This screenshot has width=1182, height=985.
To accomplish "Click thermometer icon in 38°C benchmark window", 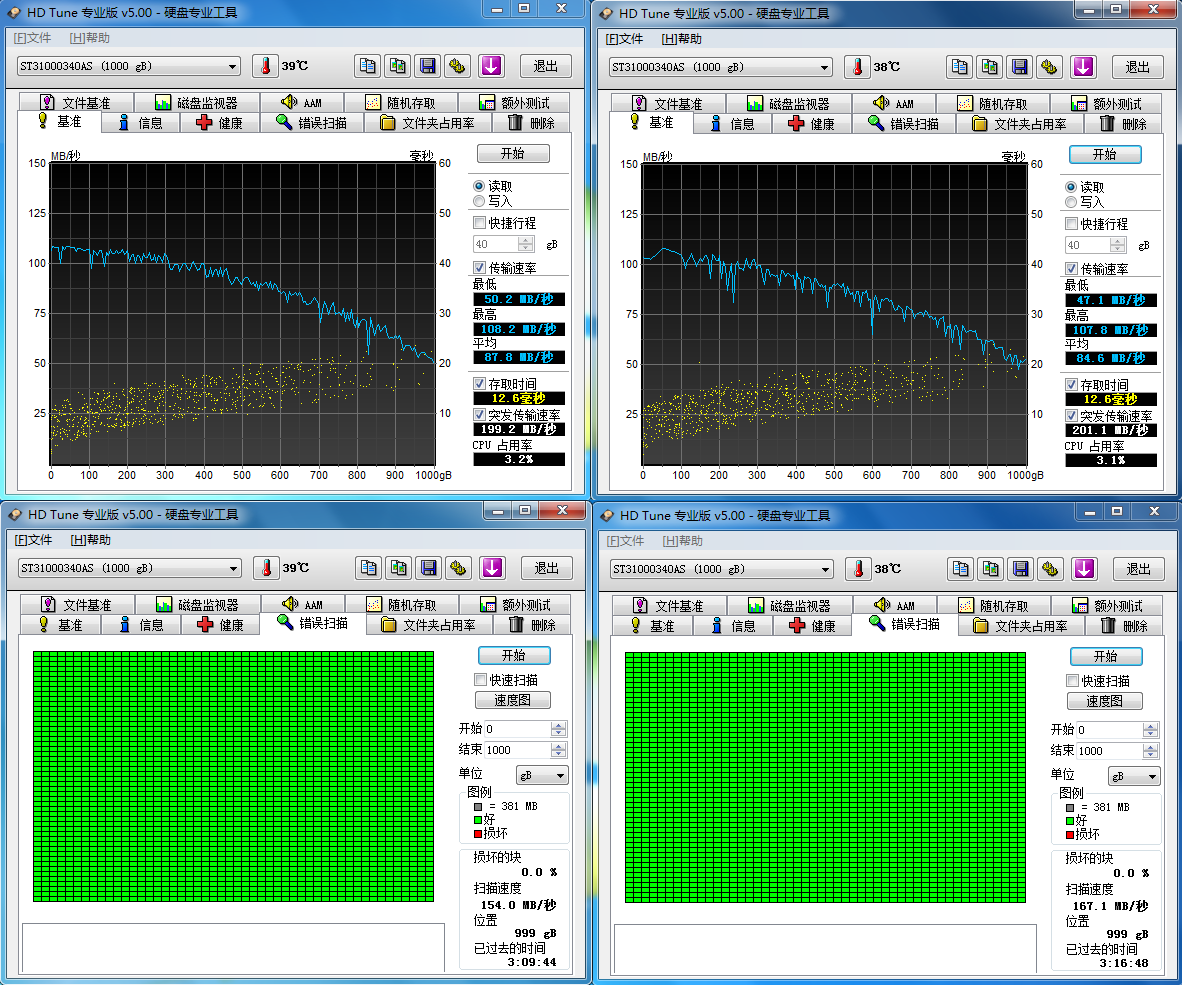I will 857,67.
